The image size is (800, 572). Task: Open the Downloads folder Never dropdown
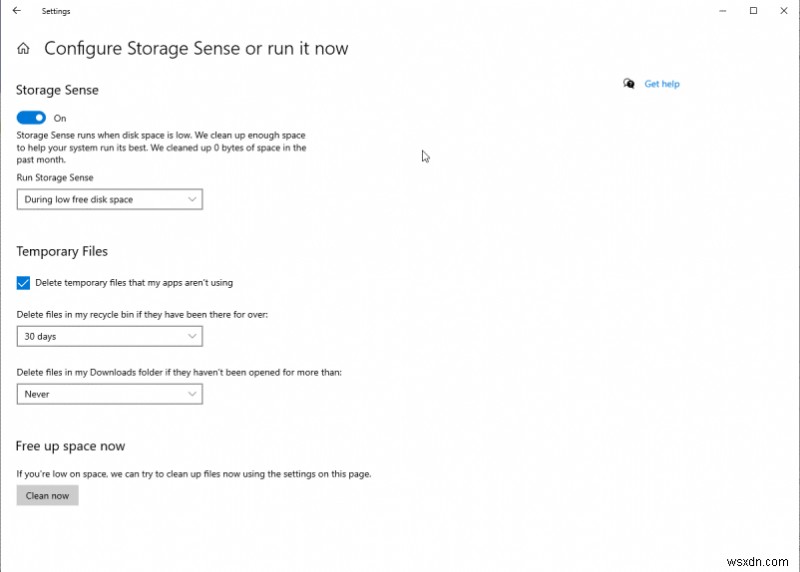click(x=110, y=394)
